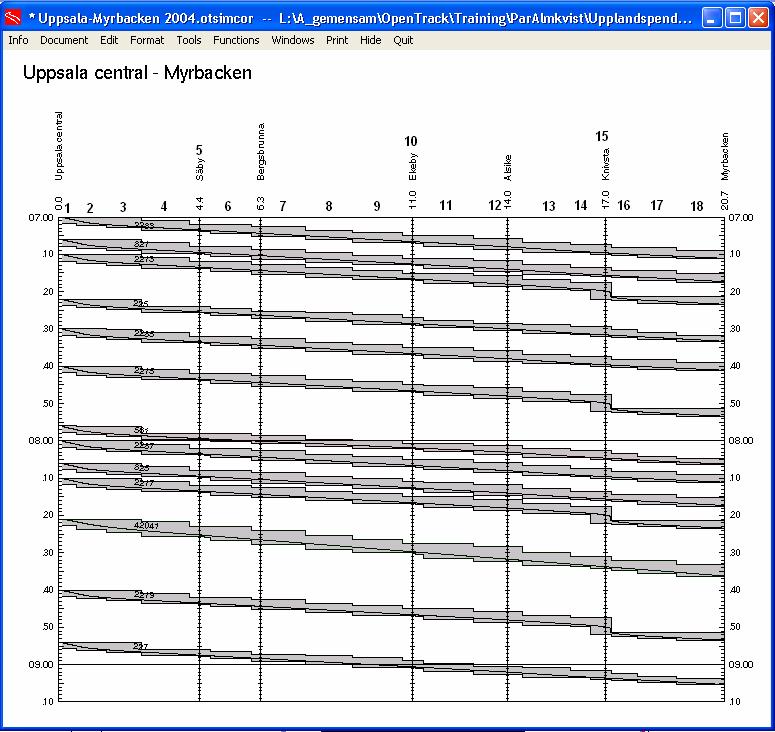775x732 pixels.
Task: Close the timetable window
Action: (x=758, y=18)
